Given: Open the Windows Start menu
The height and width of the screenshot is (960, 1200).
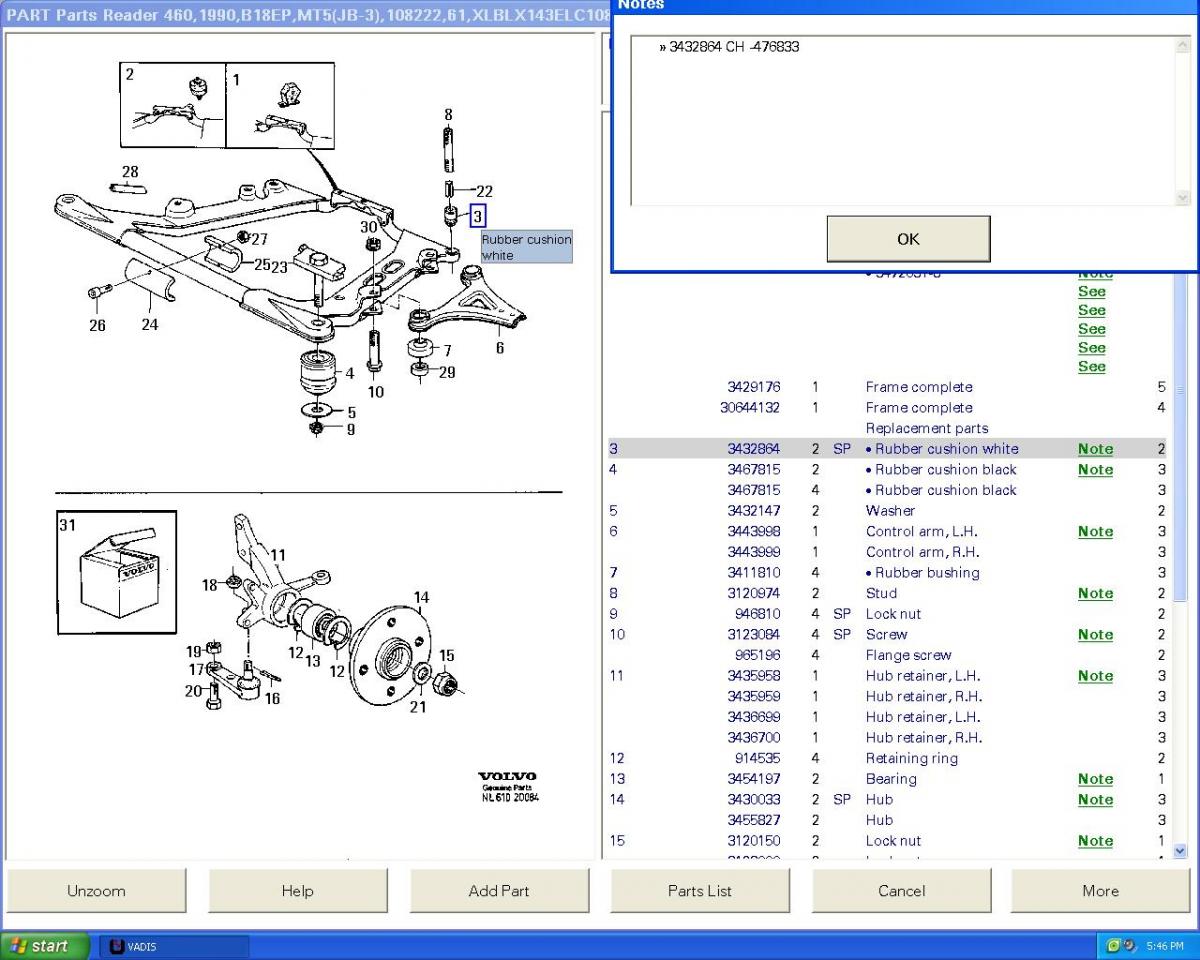Looking at the screenshot, I should (40, 946).
